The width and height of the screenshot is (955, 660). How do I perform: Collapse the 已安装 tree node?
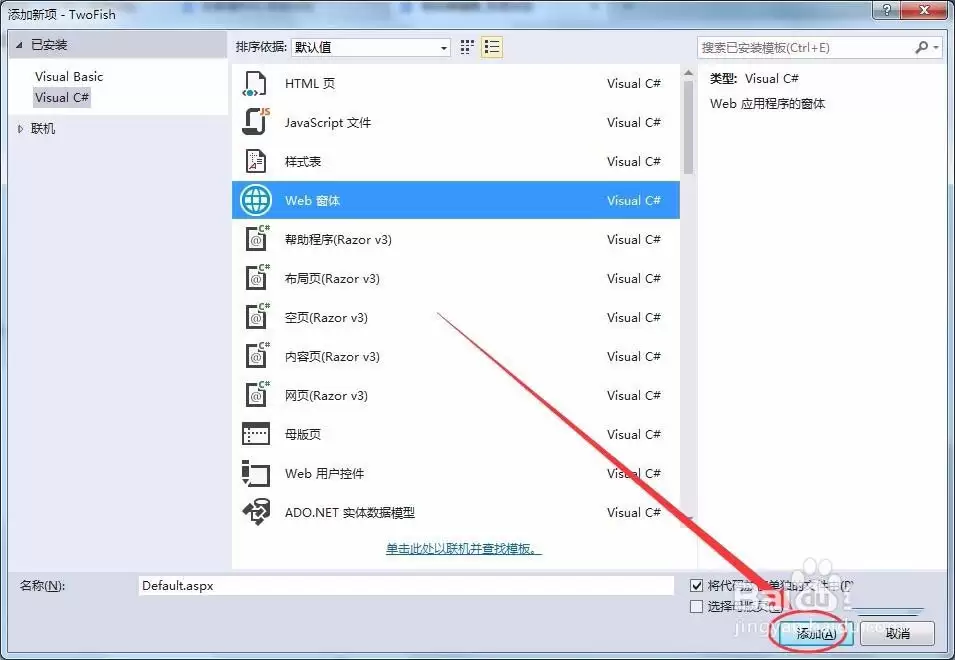point(17,44)
